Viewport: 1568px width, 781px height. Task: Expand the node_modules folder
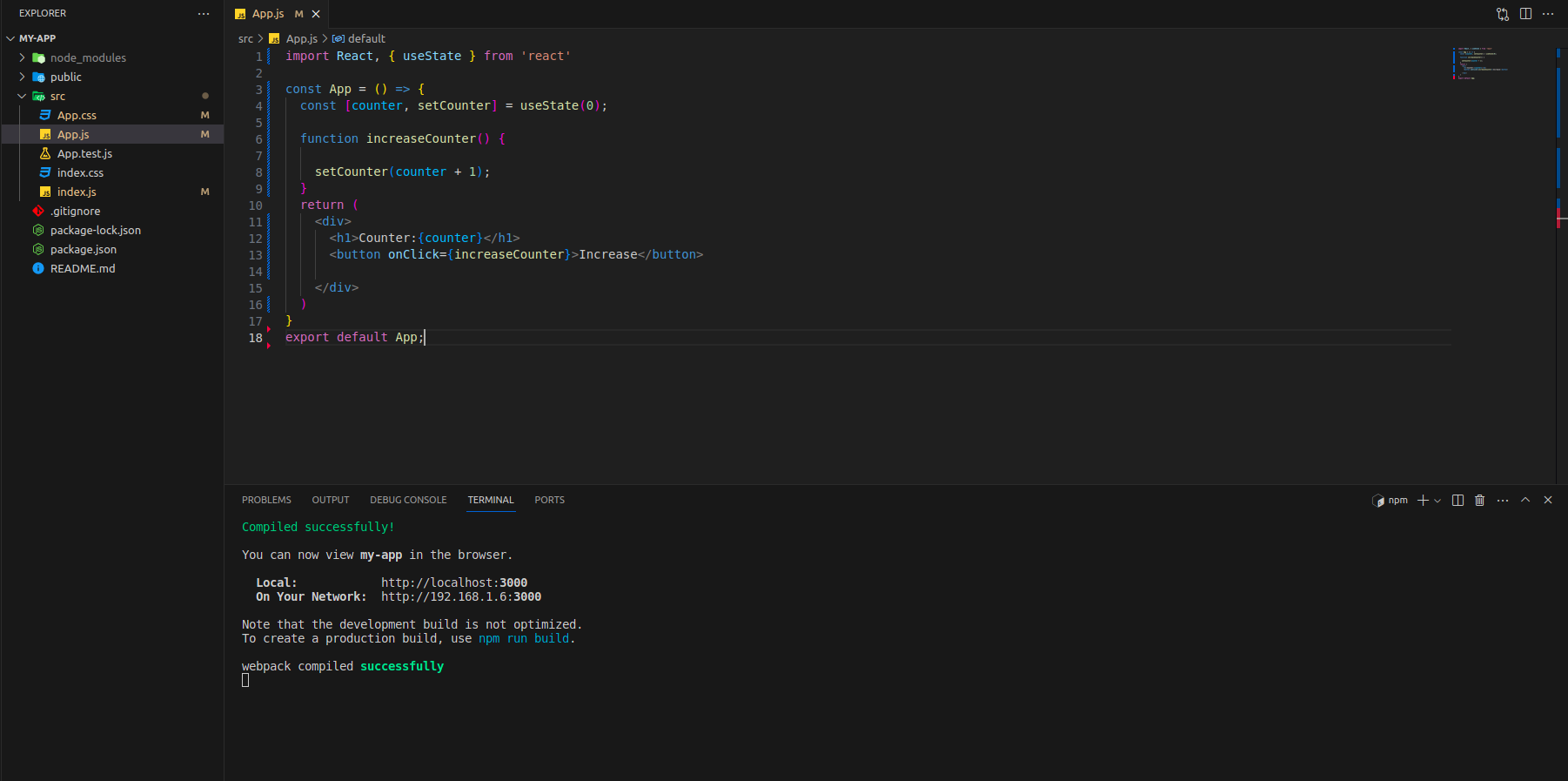pyautogui.click(x=87, y=58)
